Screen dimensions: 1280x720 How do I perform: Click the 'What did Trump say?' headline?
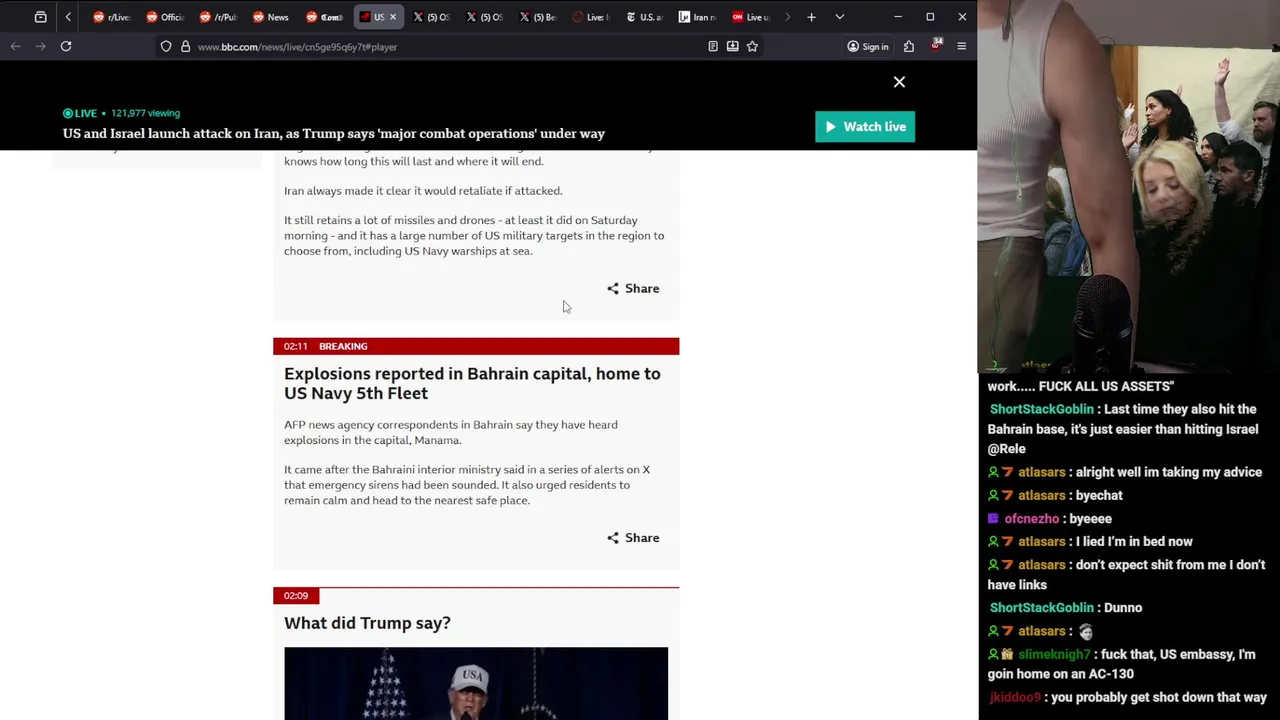(x=367, y=623)
